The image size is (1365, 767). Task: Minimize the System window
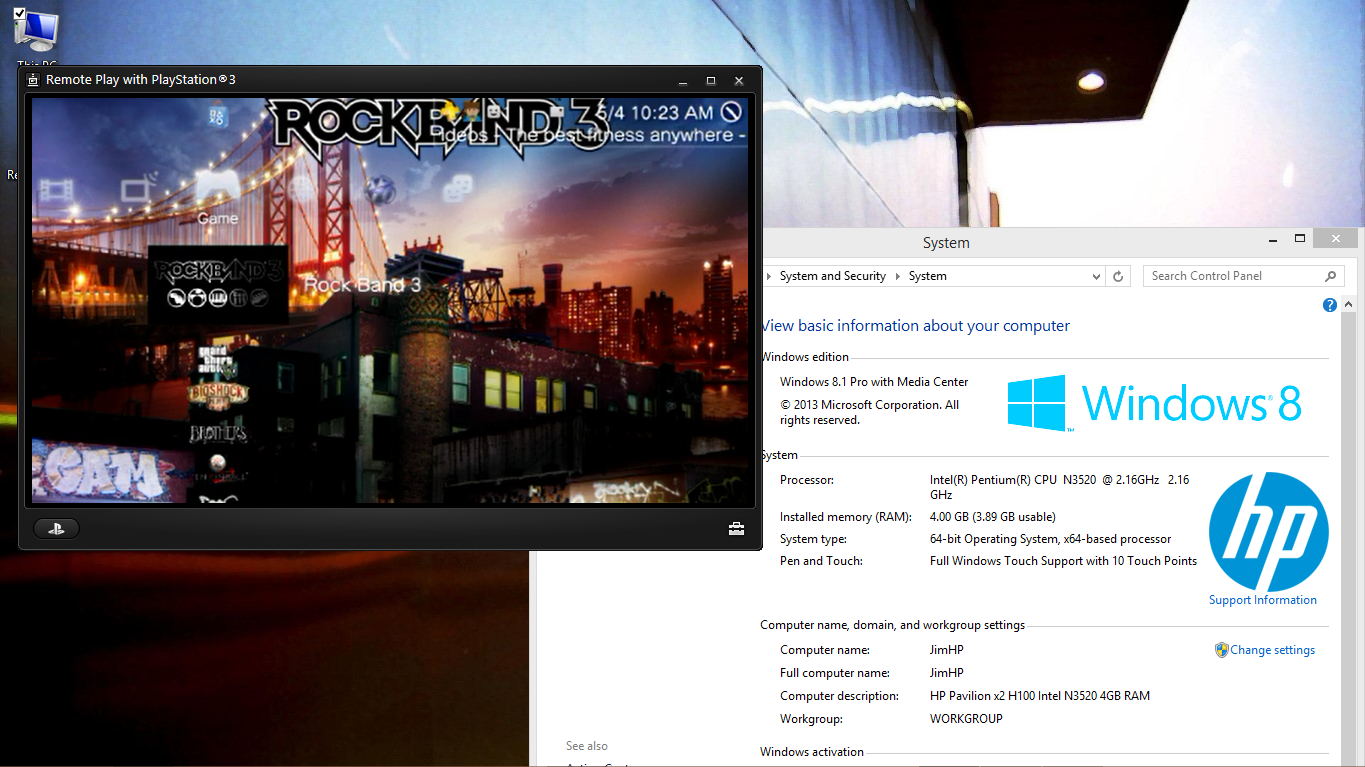click(1272, 240)
